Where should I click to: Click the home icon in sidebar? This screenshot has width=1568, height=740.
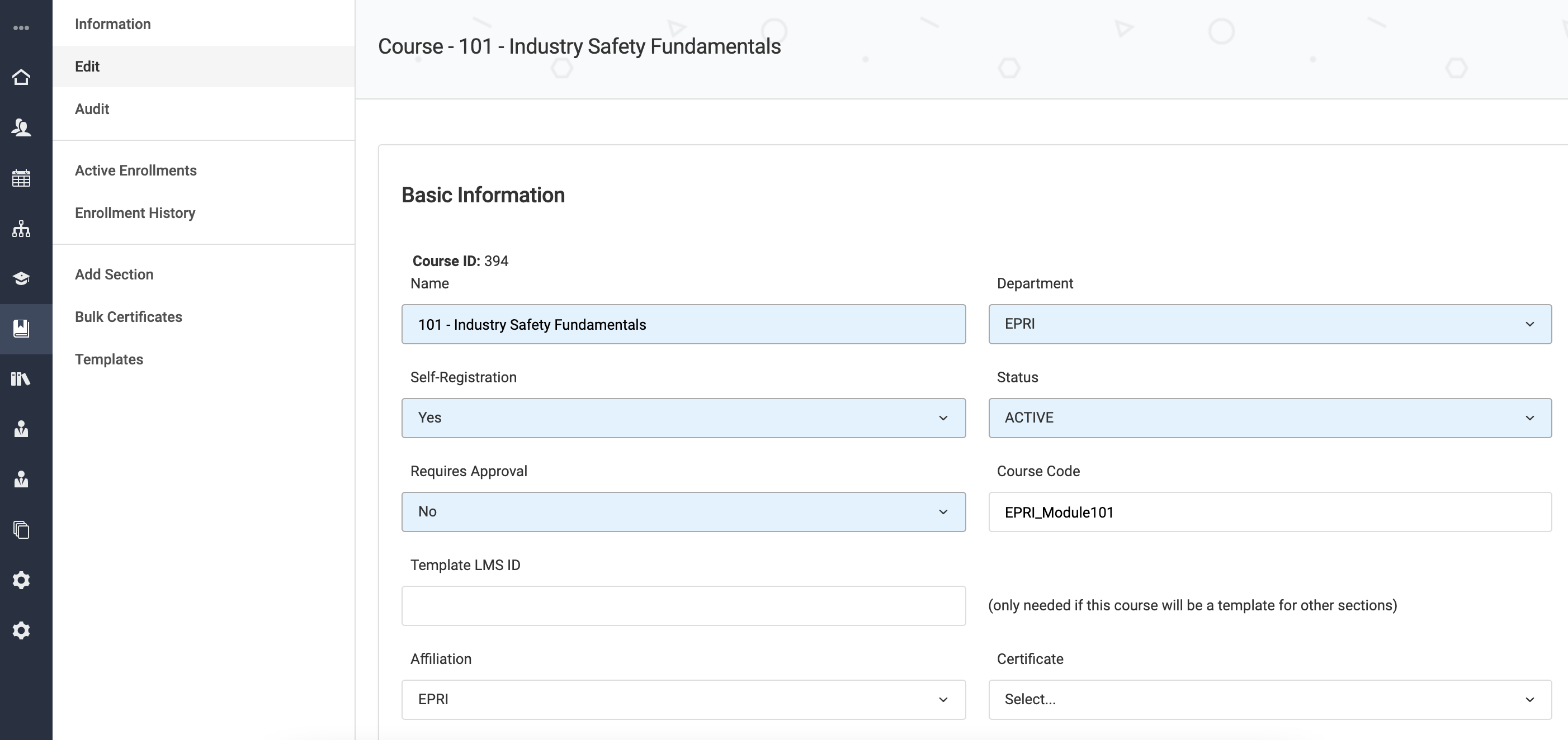pos(21,77)
